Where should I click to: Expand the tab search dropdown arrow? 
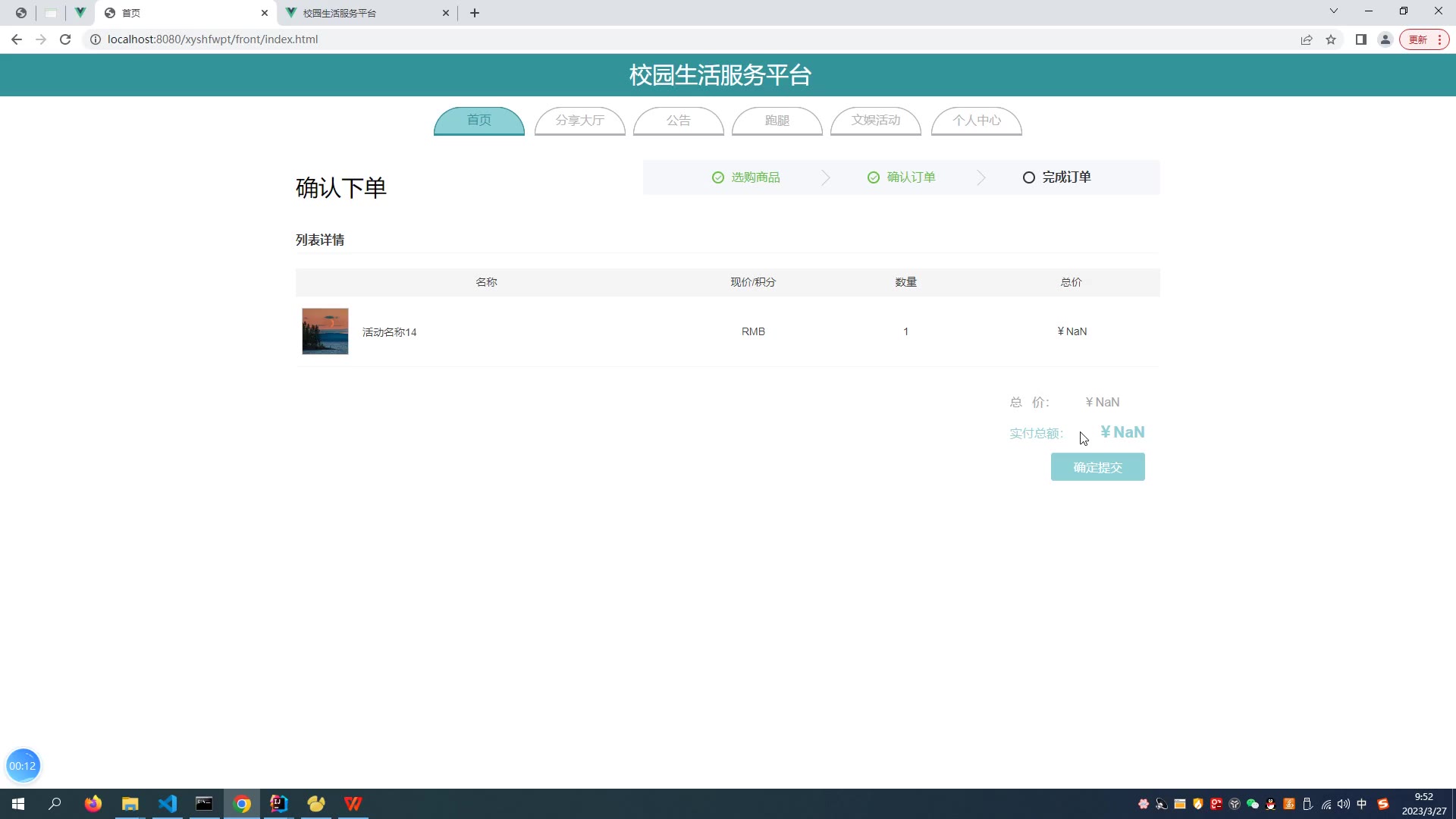(x=1333, y=11)
